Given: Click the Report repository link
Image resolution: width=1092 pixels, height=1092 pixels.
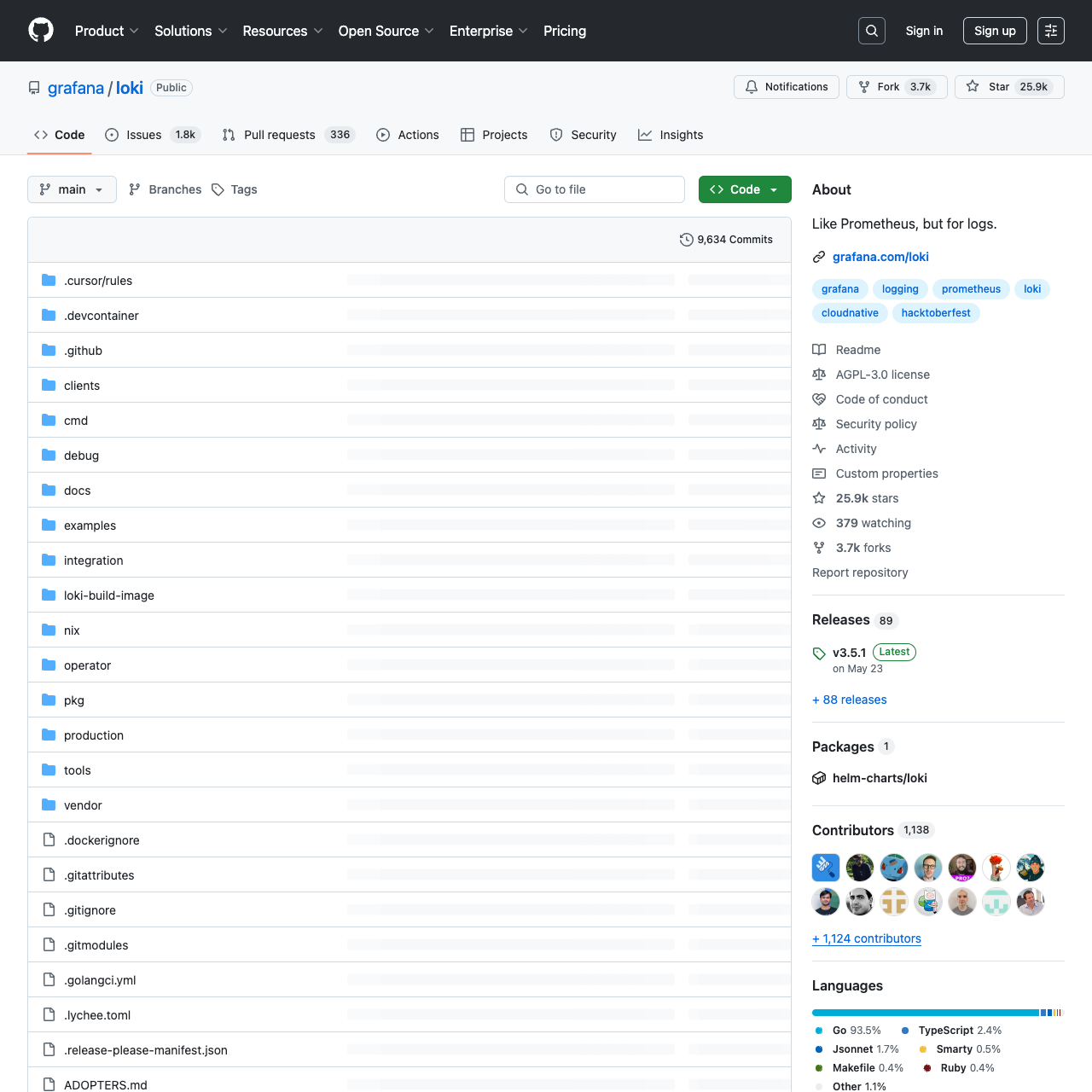Looking at the screenshot, I should [x=860, y=572].
